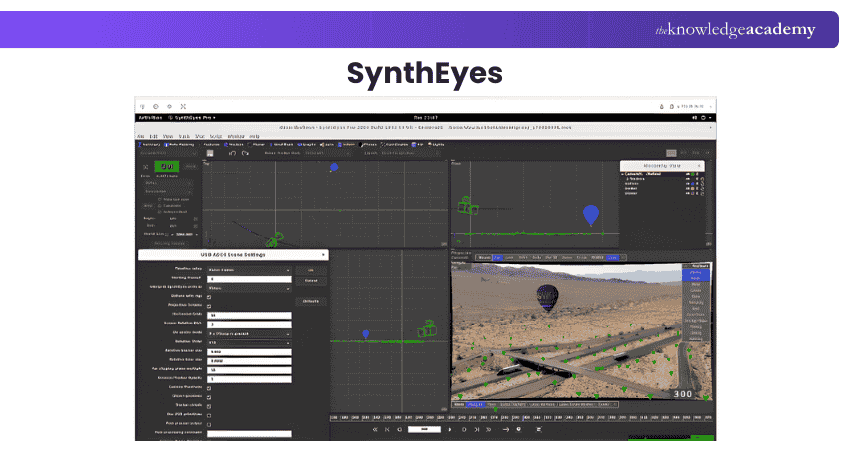Click the marker pin icon in playback bar
Viewport: 850px width, 450px height.
click(x=519, y=429)
